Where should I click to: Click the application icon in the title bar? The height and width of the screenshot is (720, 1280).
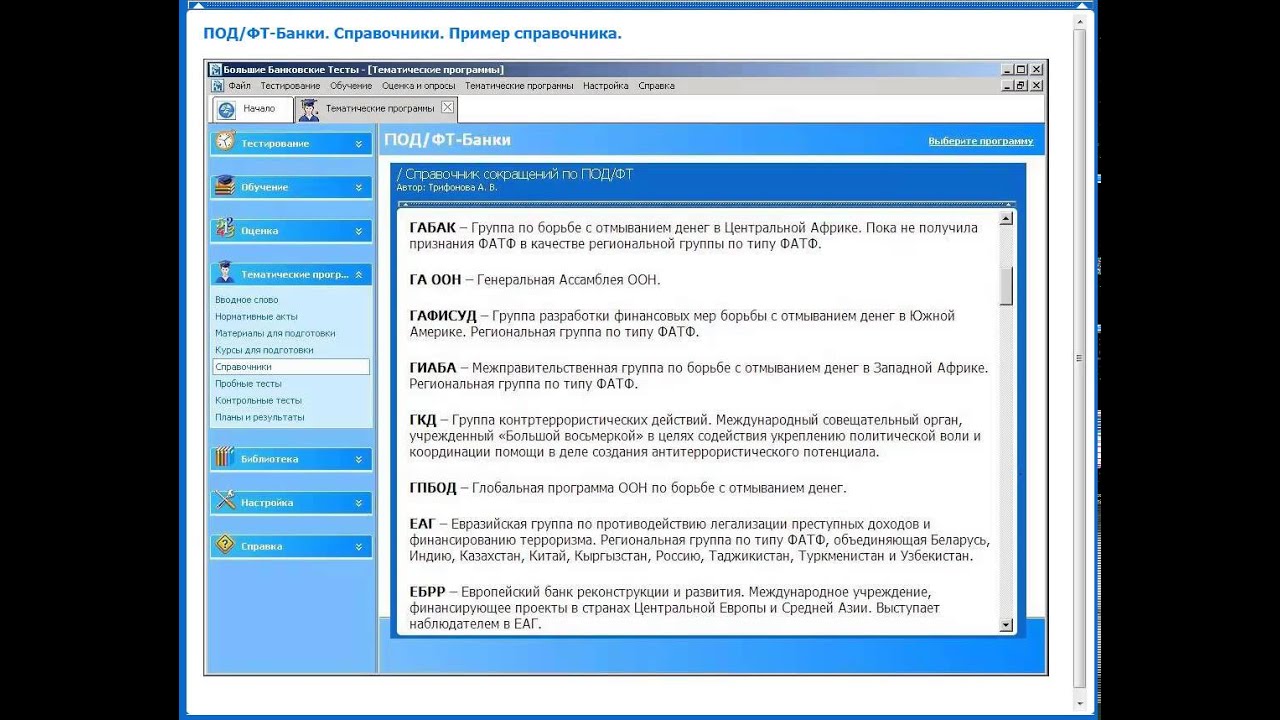[x=215, y=70]
